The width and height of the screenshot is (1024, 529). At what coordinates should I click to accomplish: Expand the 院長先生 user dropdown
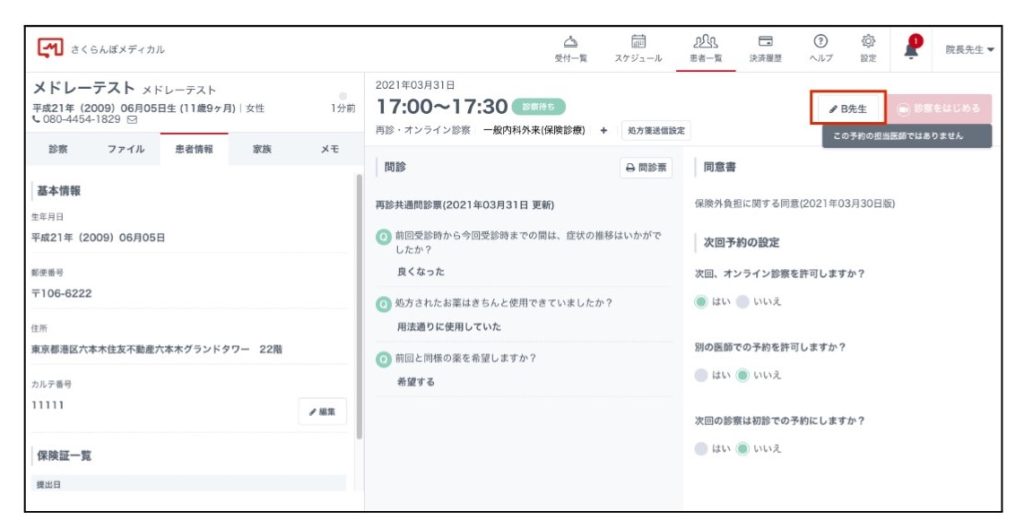(970, 50)
